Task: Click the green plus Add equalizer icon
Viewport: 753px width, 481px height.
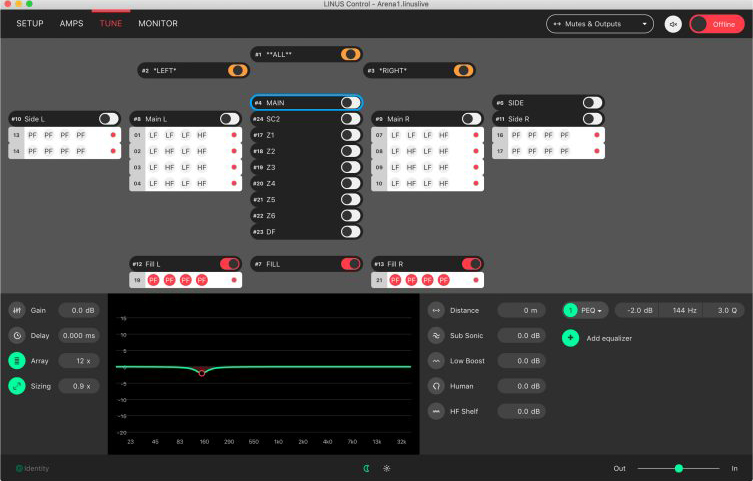Action: pyautogui.click(x=570, y=338)
